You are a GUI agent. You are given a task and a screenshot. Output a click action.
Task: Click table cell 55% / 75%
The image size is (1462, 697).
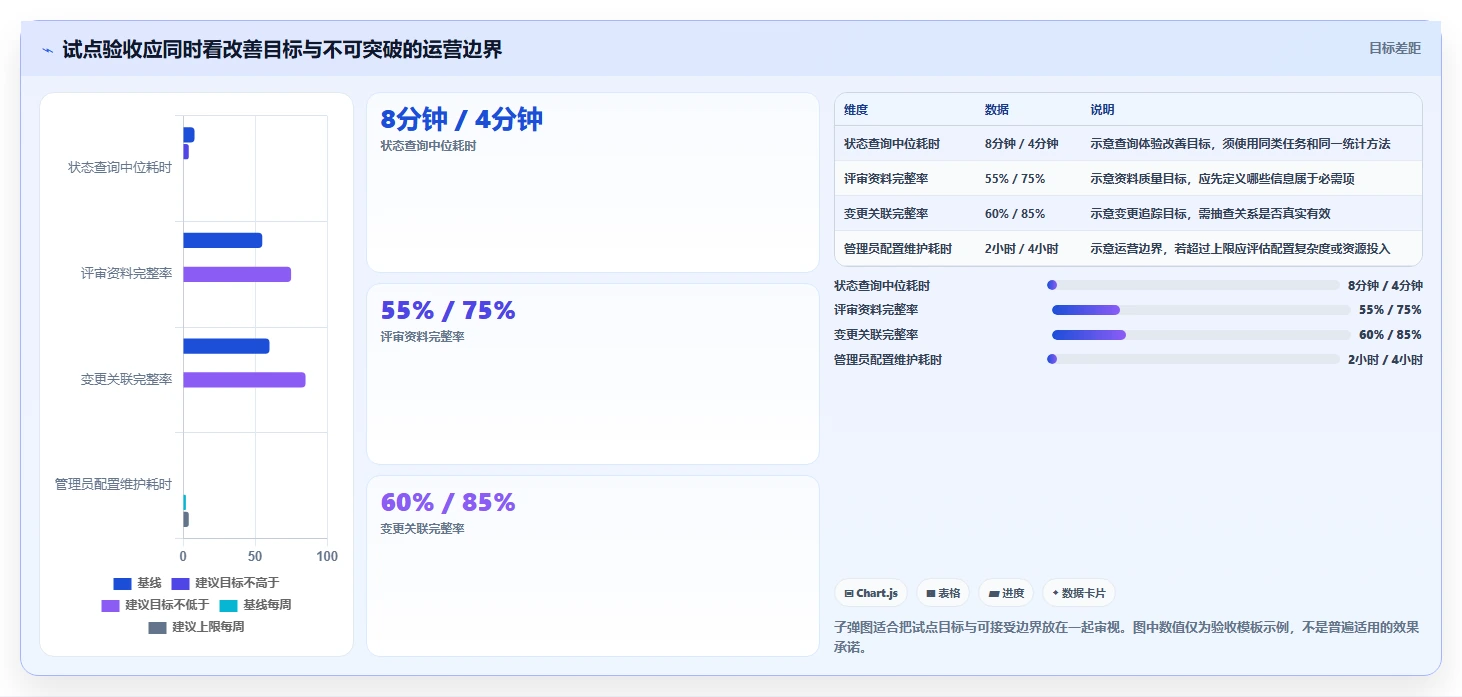click(x=1014, y=179)
